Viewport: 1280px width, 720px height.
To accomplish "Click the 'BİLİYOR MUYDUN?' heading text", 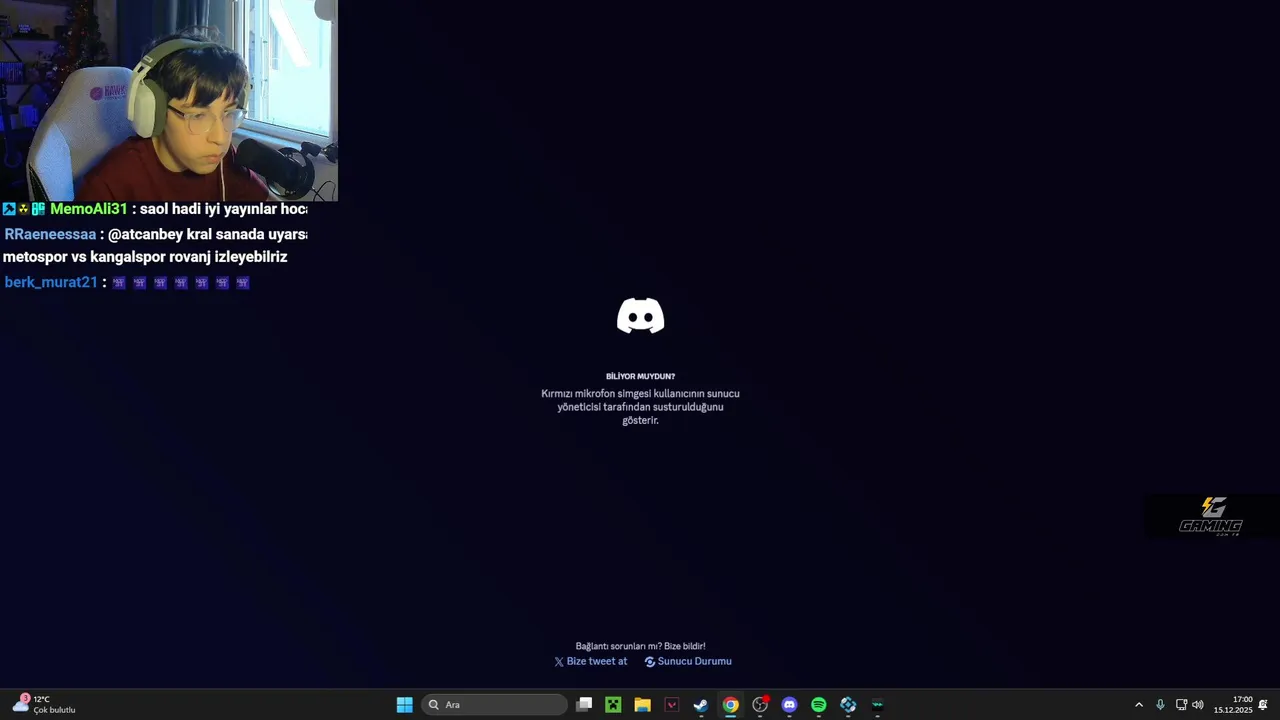I will 640,376.
